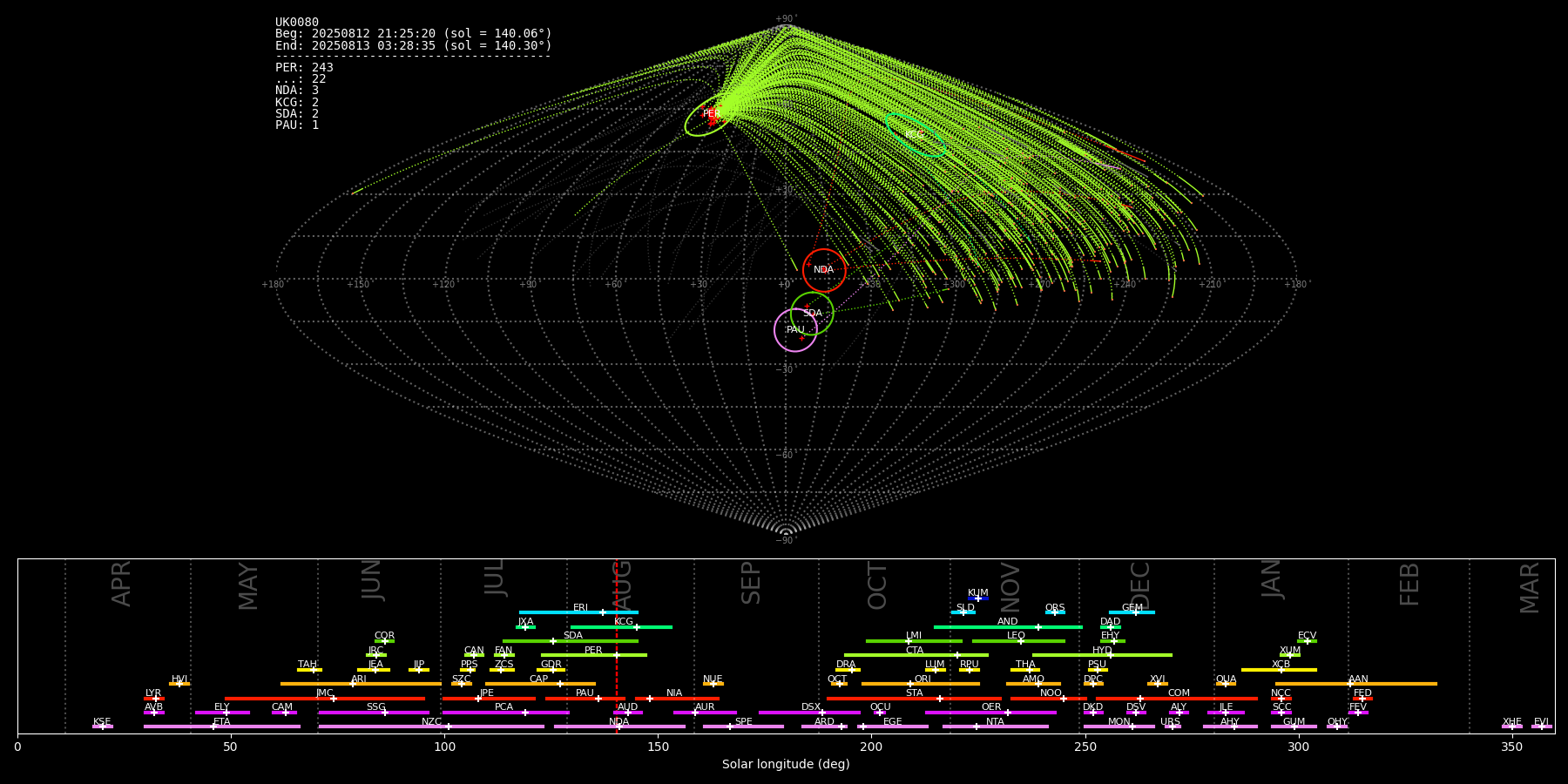Screen dimensions: 1568x784
Task: Select the KCG radiant circle on sky map
Action: pos(916,135)
